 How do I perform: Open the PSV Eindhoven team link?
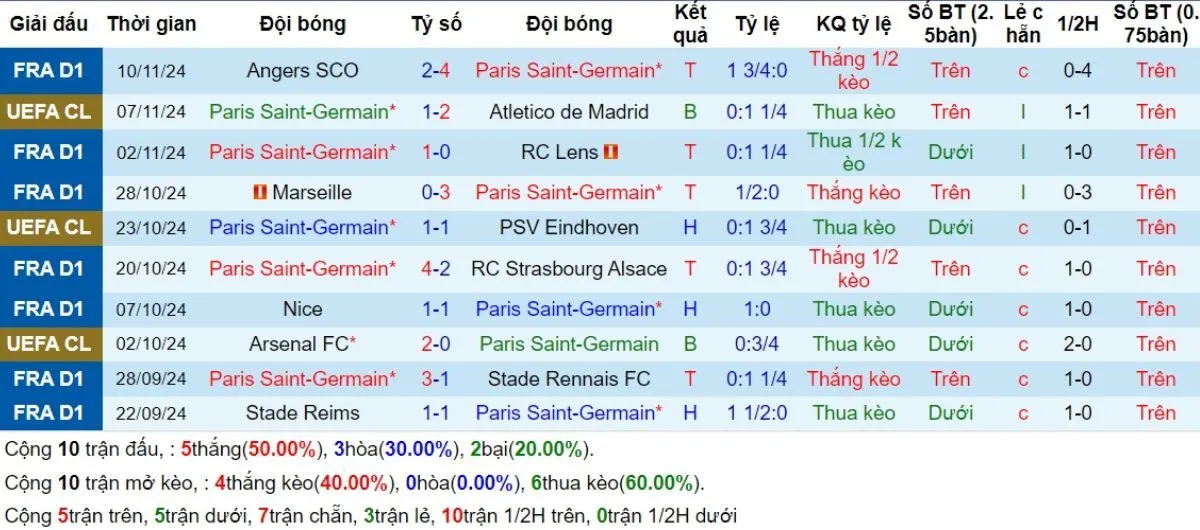(568, 228)
